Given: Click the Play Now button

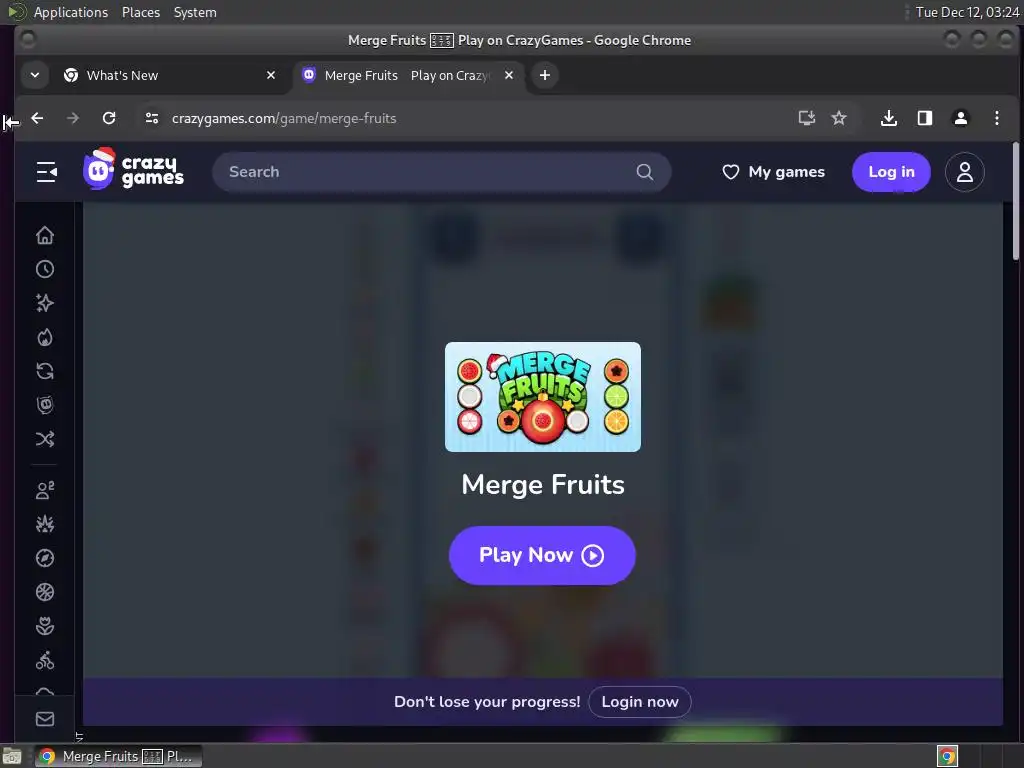Looking at the screenshot, I should click(542, 555).
